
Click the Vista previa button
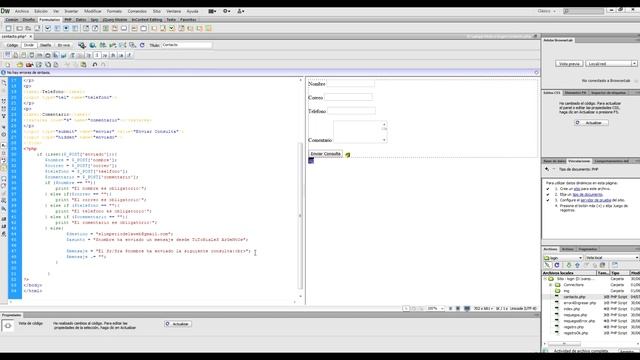pos(569,64)
